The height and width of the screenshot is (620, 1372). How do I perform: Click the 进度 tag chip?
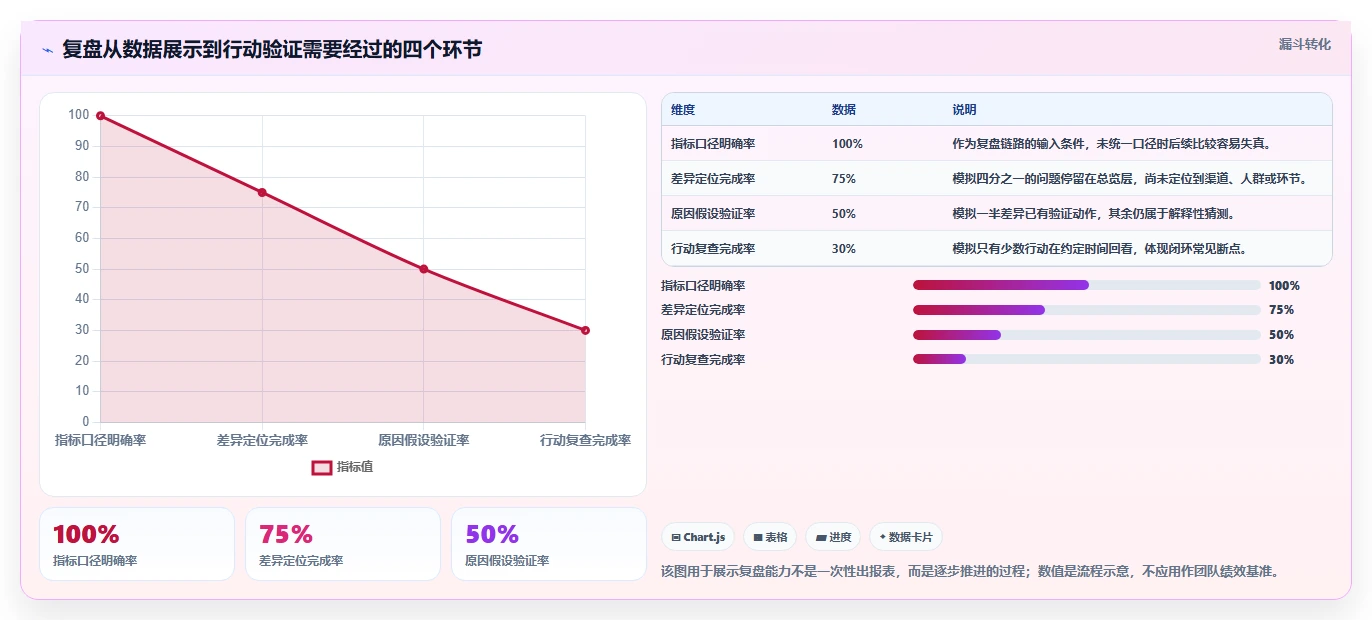click(833, 537)
